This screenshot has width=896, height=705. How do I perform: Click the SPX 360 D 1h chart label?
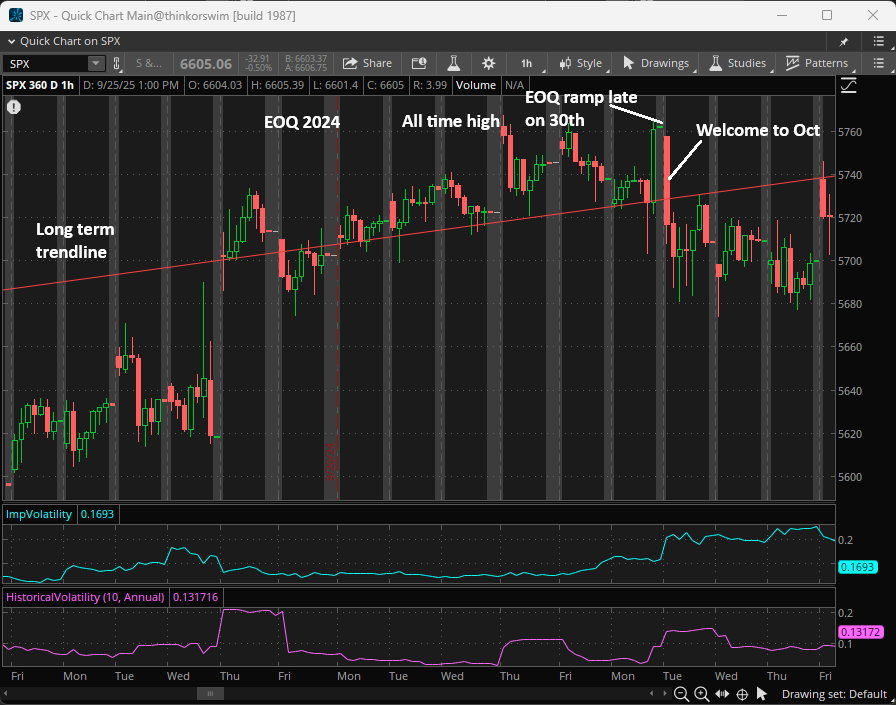coord(40,85)
